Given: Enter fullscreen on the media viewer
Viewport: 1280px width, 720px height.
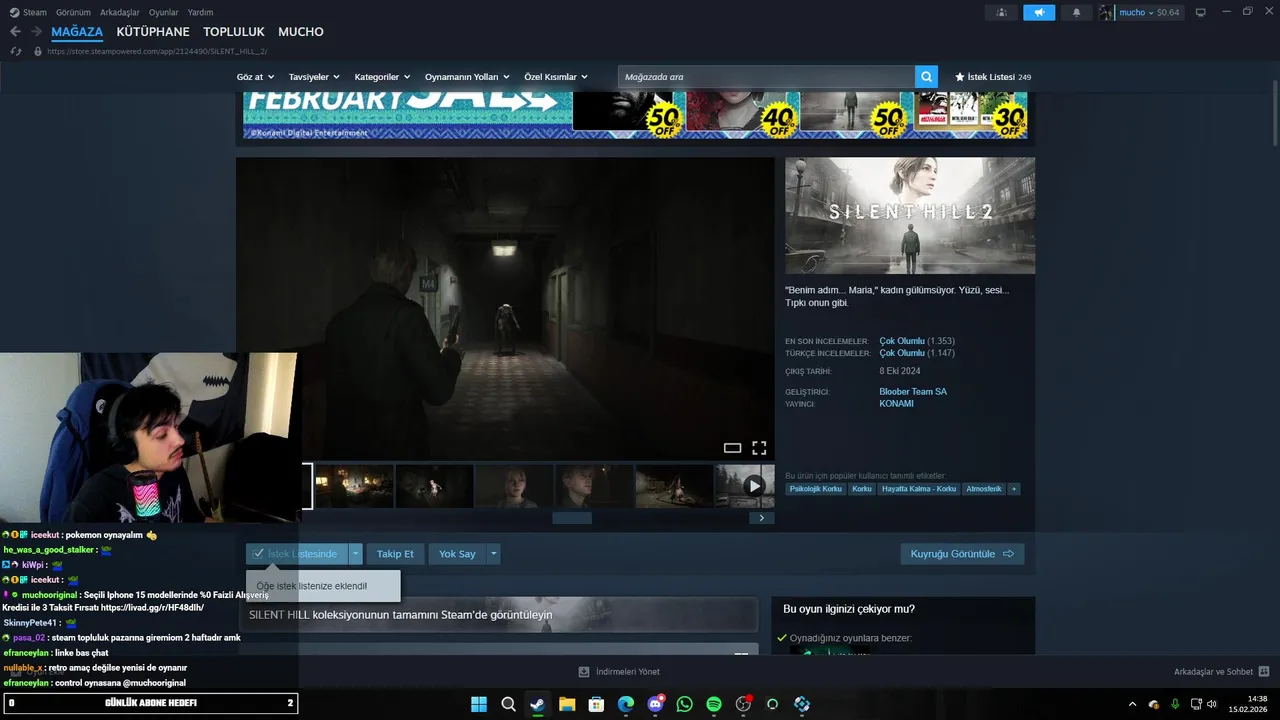Looking at the screenshot, I should [759, 448].
